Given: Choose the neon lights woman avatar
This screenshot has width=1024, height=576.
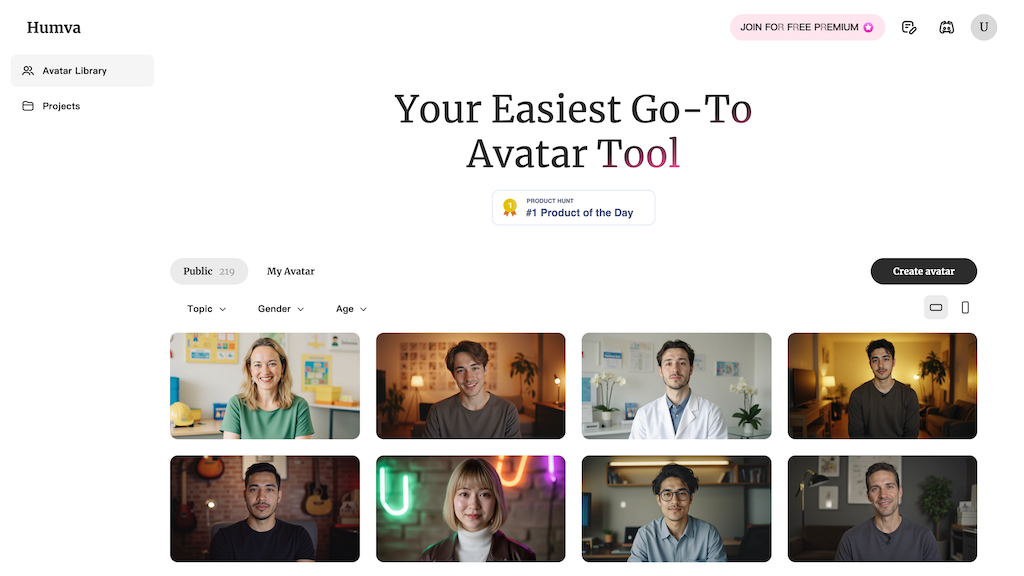Looking at the screenshot, I should (x=471, y=509).
